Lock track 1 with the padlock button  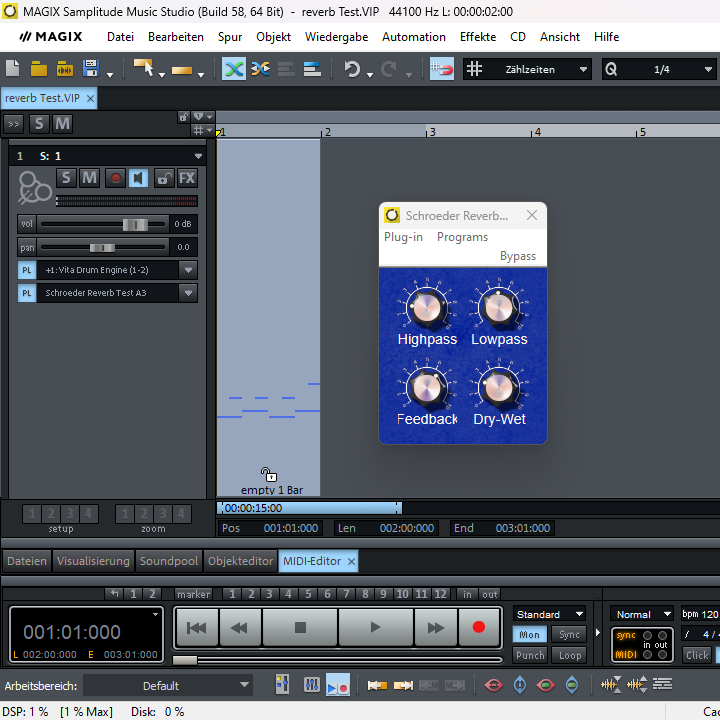163,178
